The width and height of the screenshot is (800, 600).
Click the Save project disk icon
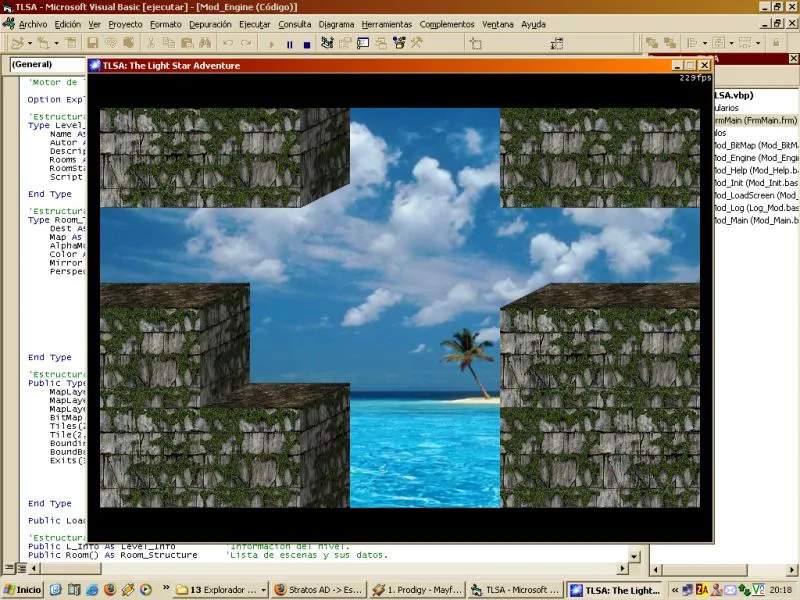(93, 44)
